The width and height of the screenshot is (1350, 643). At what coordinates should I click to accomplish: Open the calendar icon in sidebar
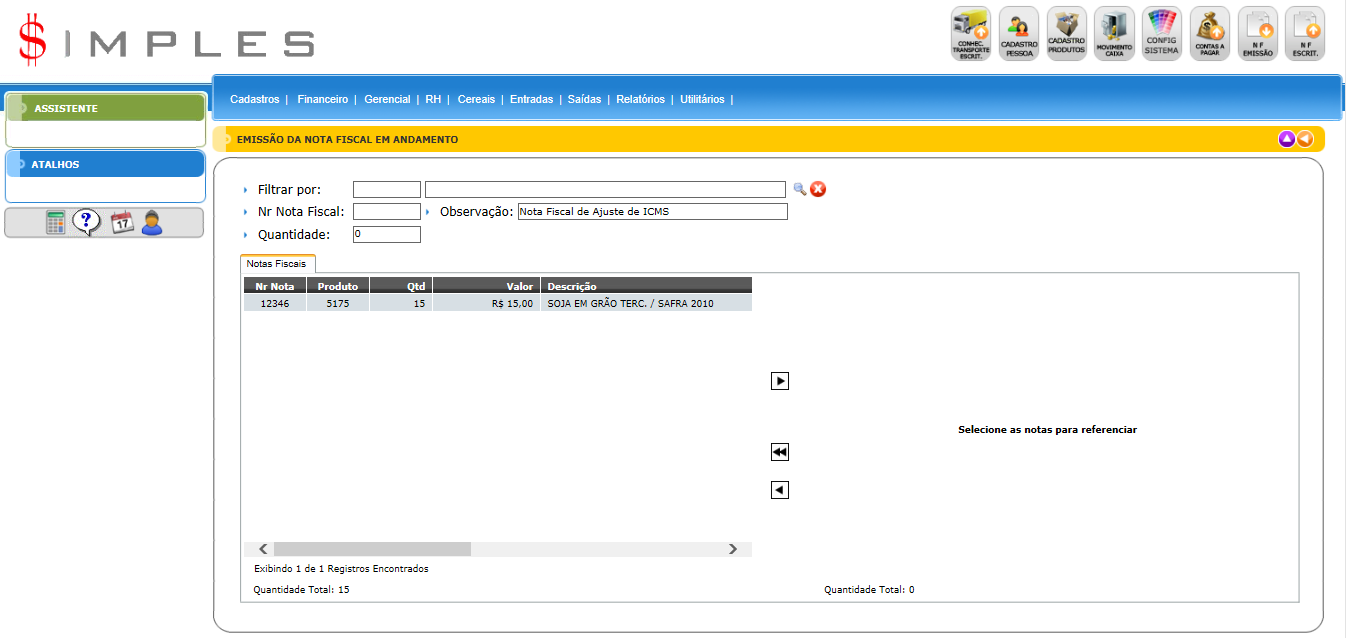pos(122,223)
